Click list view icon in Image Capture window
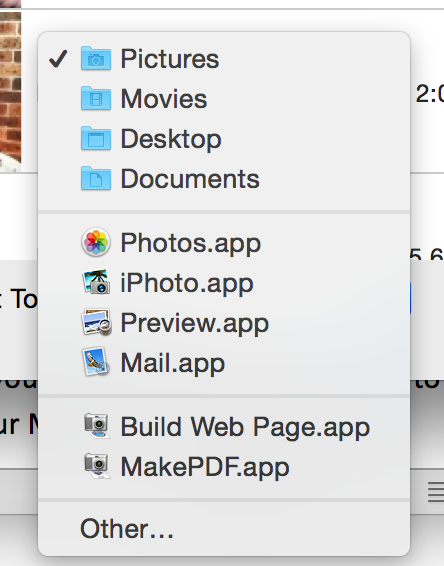The image size is (444, 566). tap(436, 492)
